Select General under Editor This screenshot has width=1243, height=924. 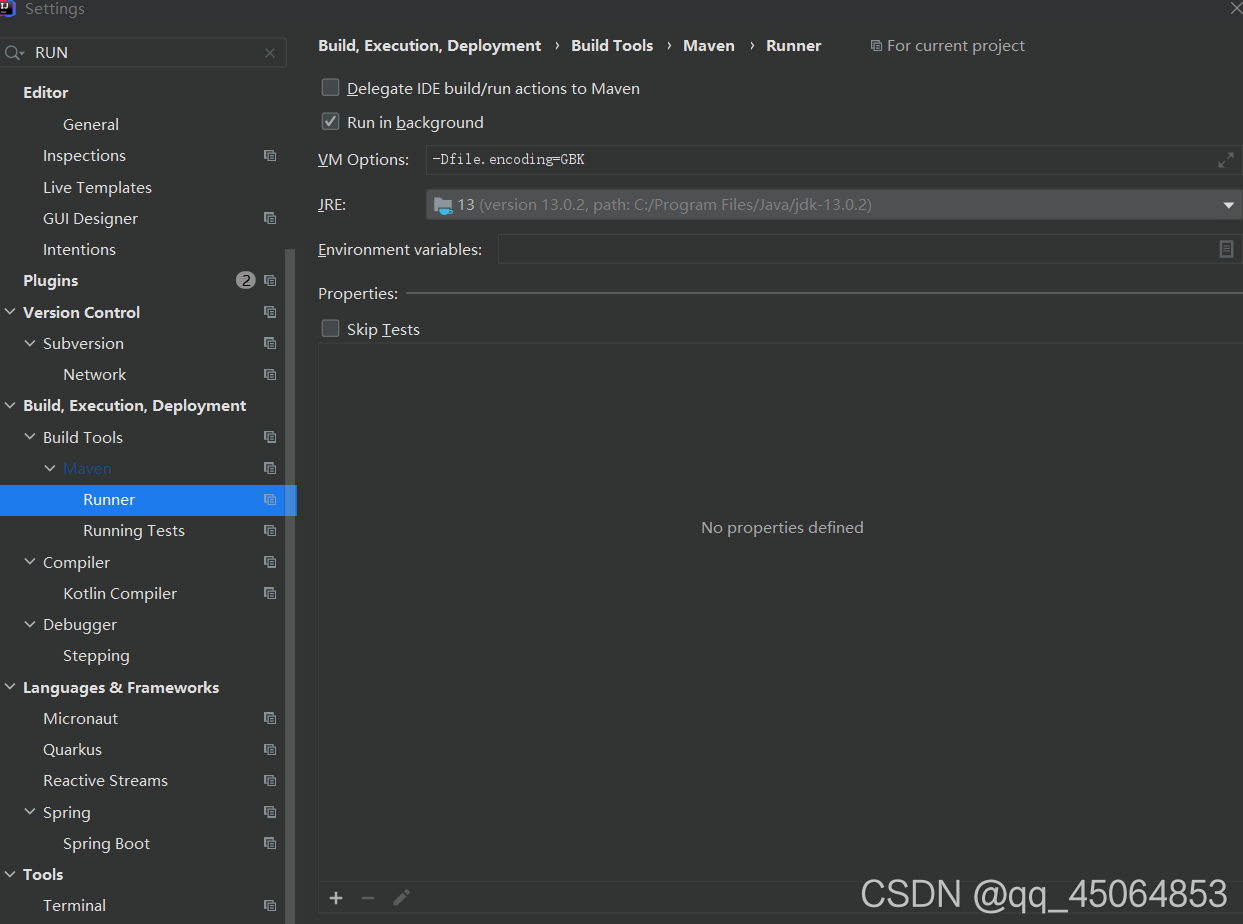click(x=91, y=125)
